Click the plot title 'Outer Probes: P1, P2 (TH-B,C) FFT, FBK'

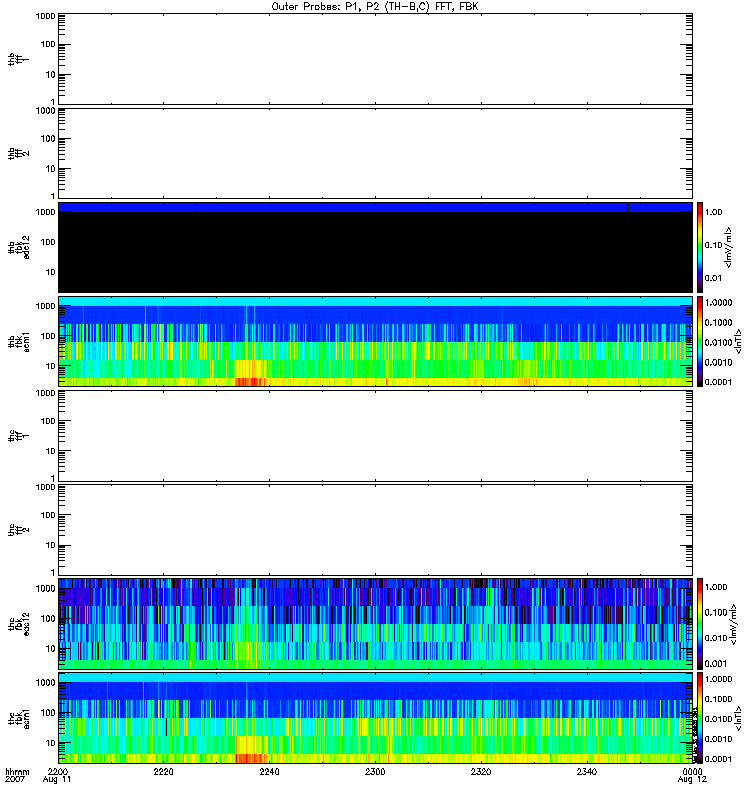click(375, 7)
